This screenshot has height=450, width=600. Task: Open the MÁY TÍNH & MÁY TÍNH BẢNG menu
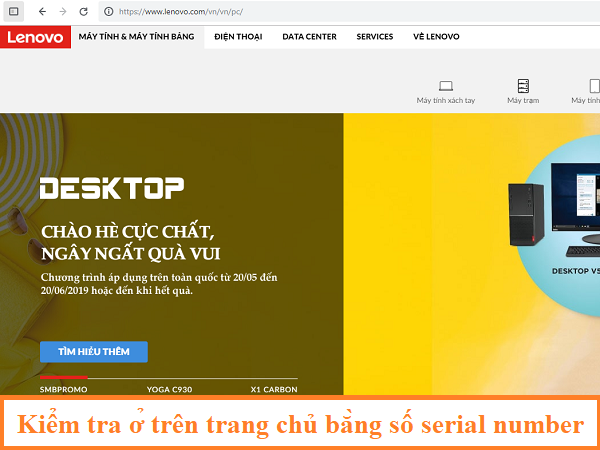click(137, 37)
